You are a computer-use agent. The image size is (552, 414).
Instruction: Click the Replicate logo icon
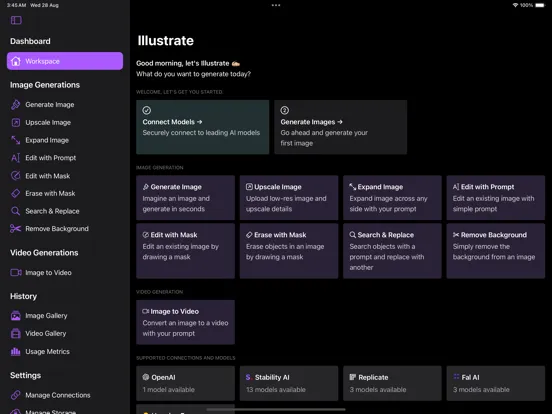click(x=352, y=377)
